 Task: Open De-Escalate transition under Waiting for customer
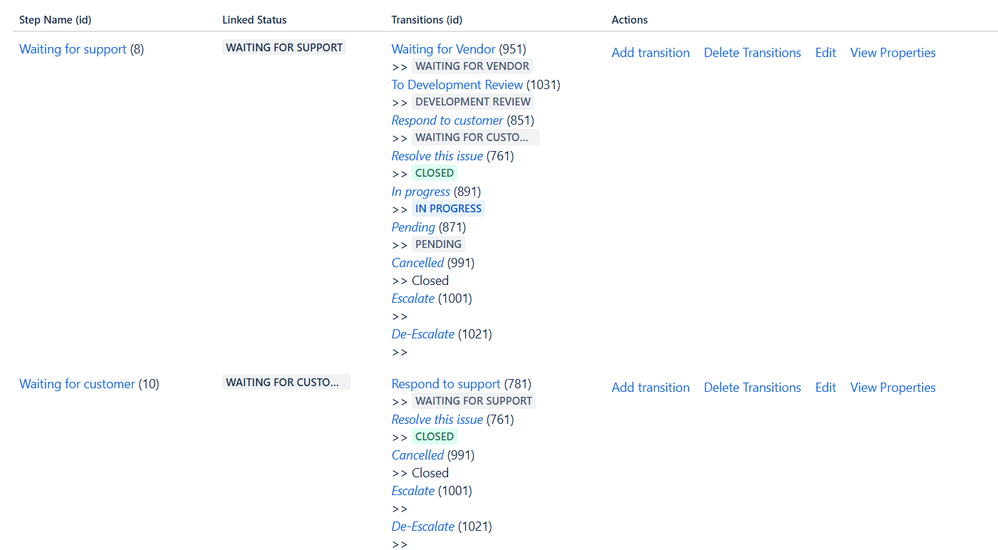423,526
